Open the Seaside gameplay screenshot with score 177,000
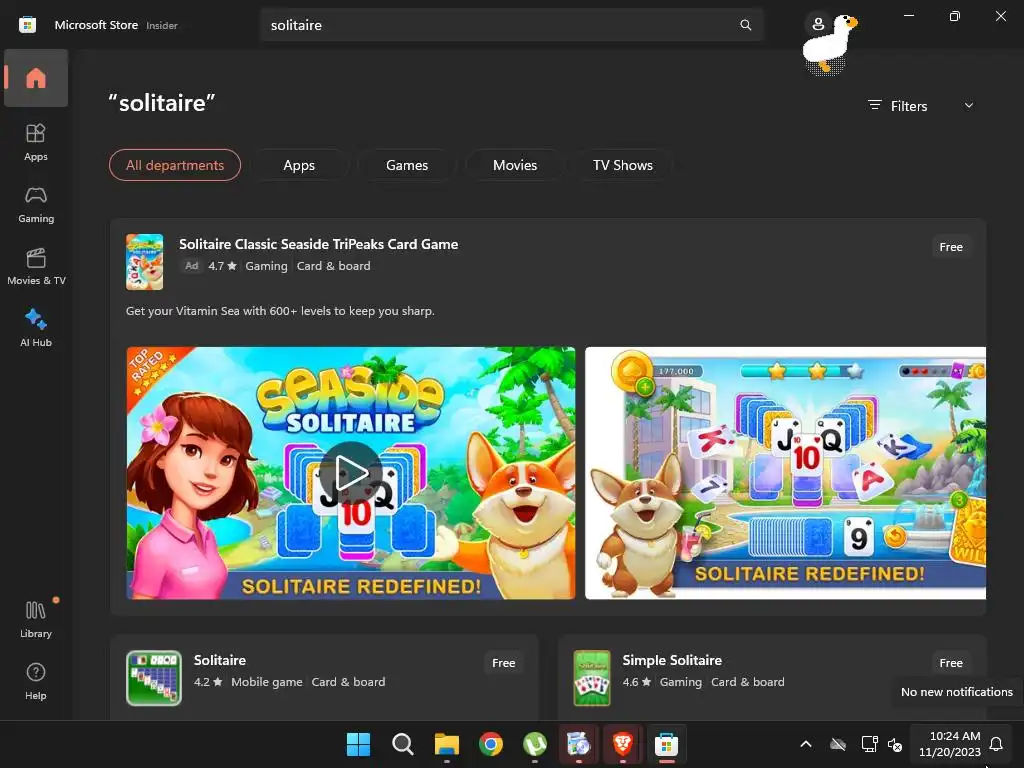Image resolution: width=1024 pixels, height=768 pixels. [785, 473]
